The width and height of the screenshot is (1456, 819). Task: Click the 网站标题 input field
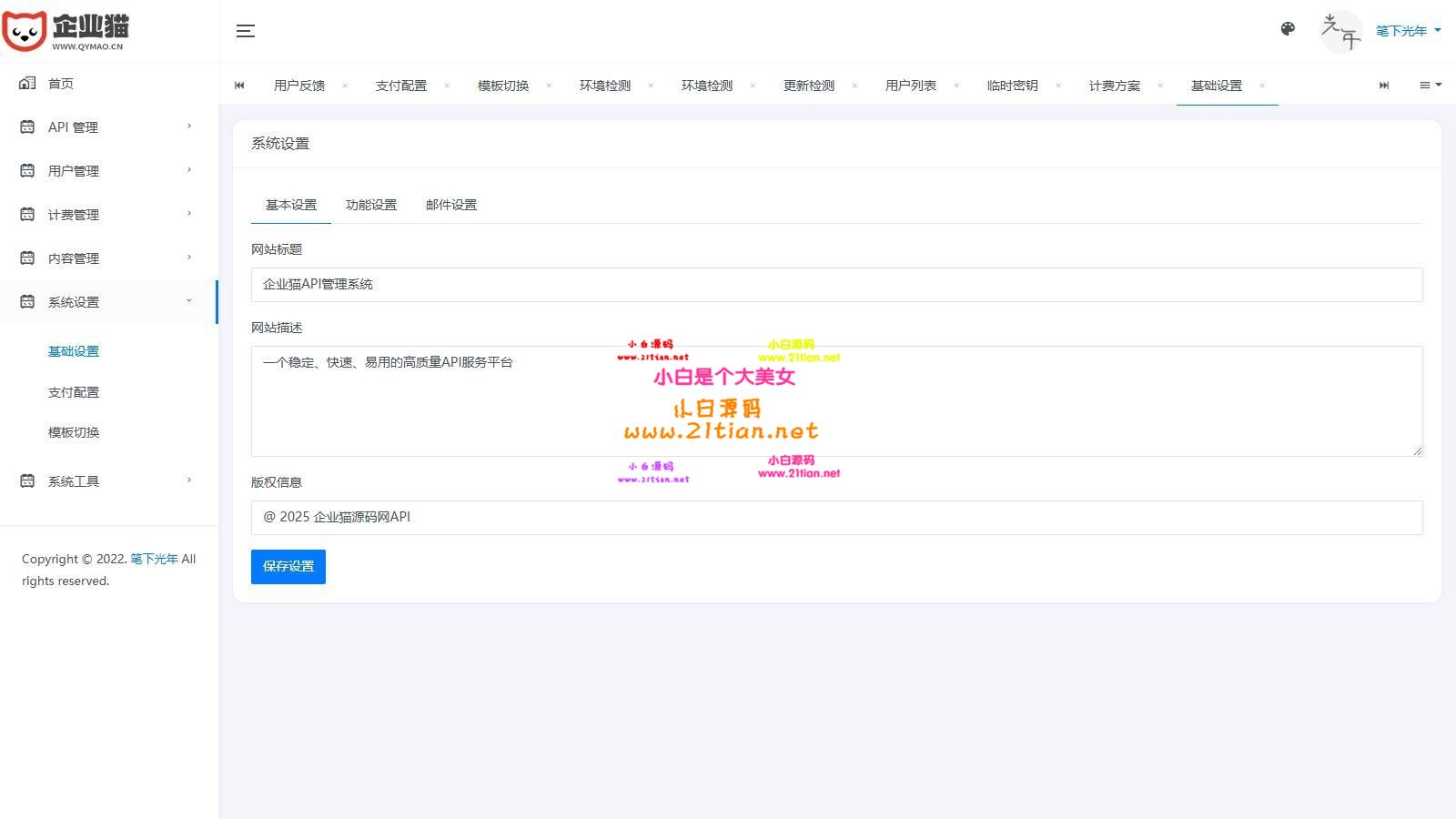(836, 285)
